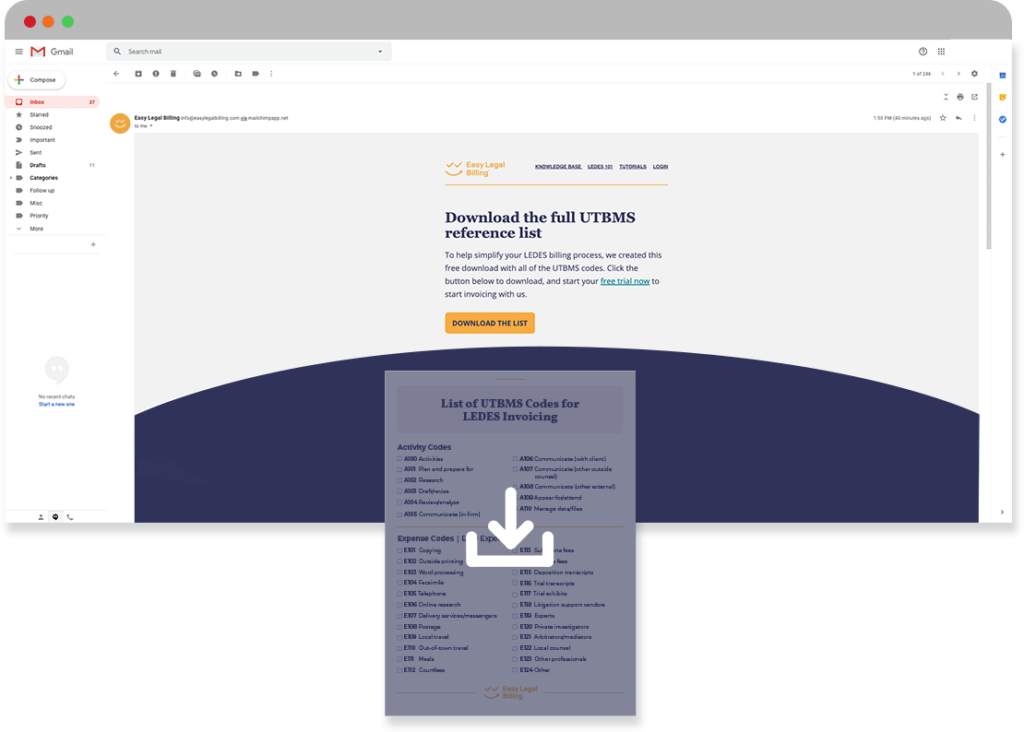Open the toolbar's More options menu
Image resolution: width=1024 pixels, height=732 pixels.
pyautogui.click(x=272, y=74)
